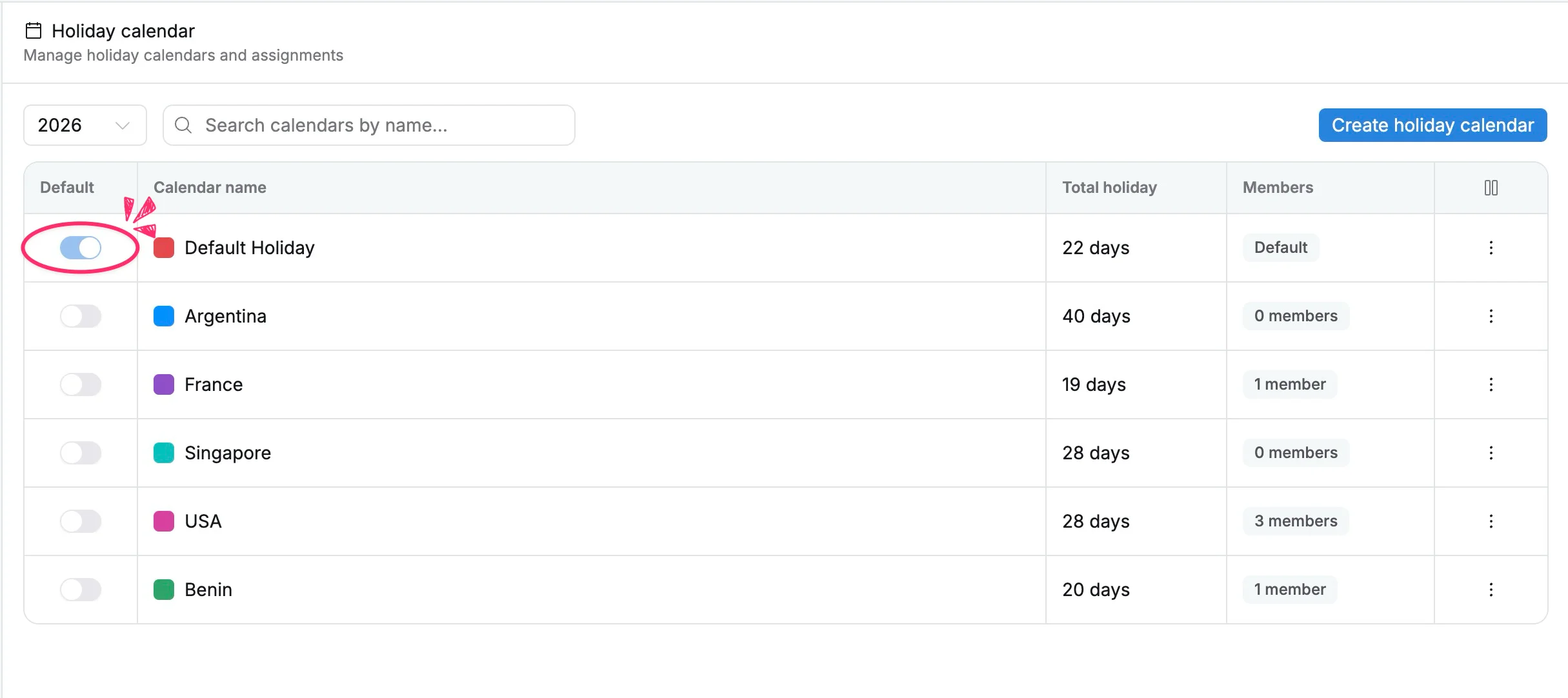Image resolution: width=1568 pixels, height=698 pixels.
Task: Click the red Default Holiday color swatch
Action: (x=164, y=248)
